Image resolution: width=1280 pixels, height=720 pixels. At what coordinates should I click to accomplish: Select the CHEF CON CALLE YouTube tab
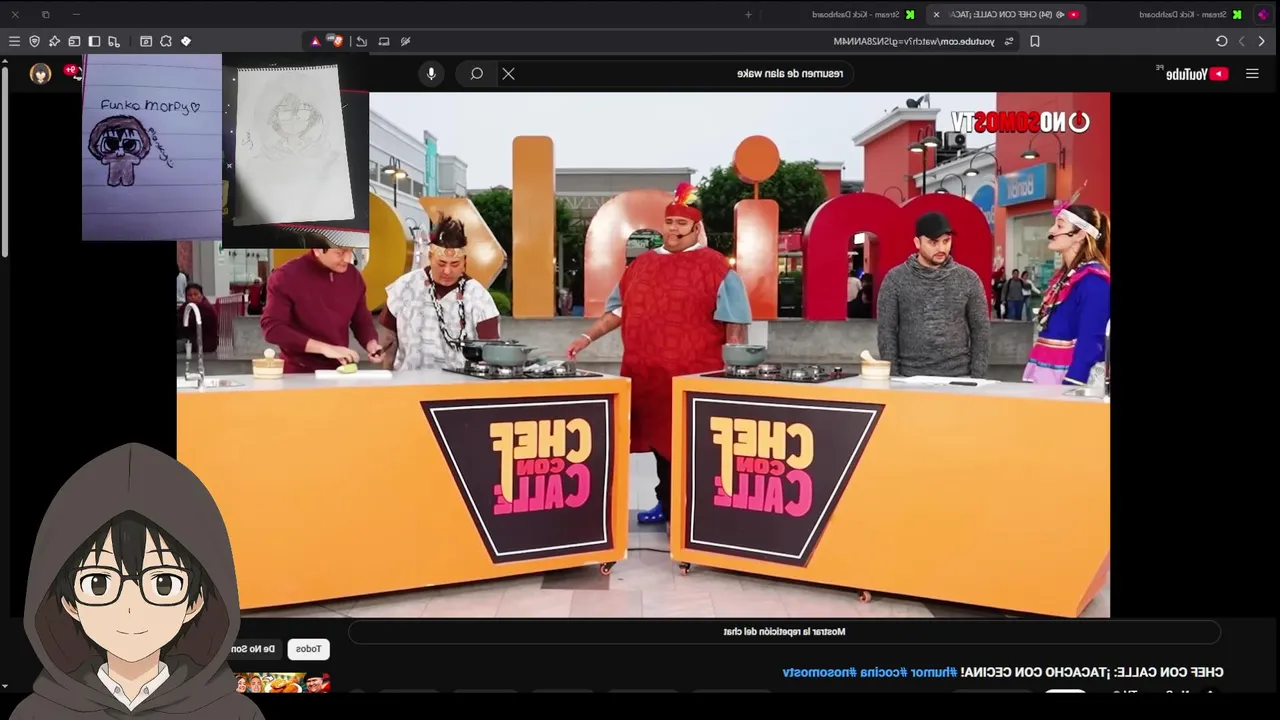point(1007,14)
